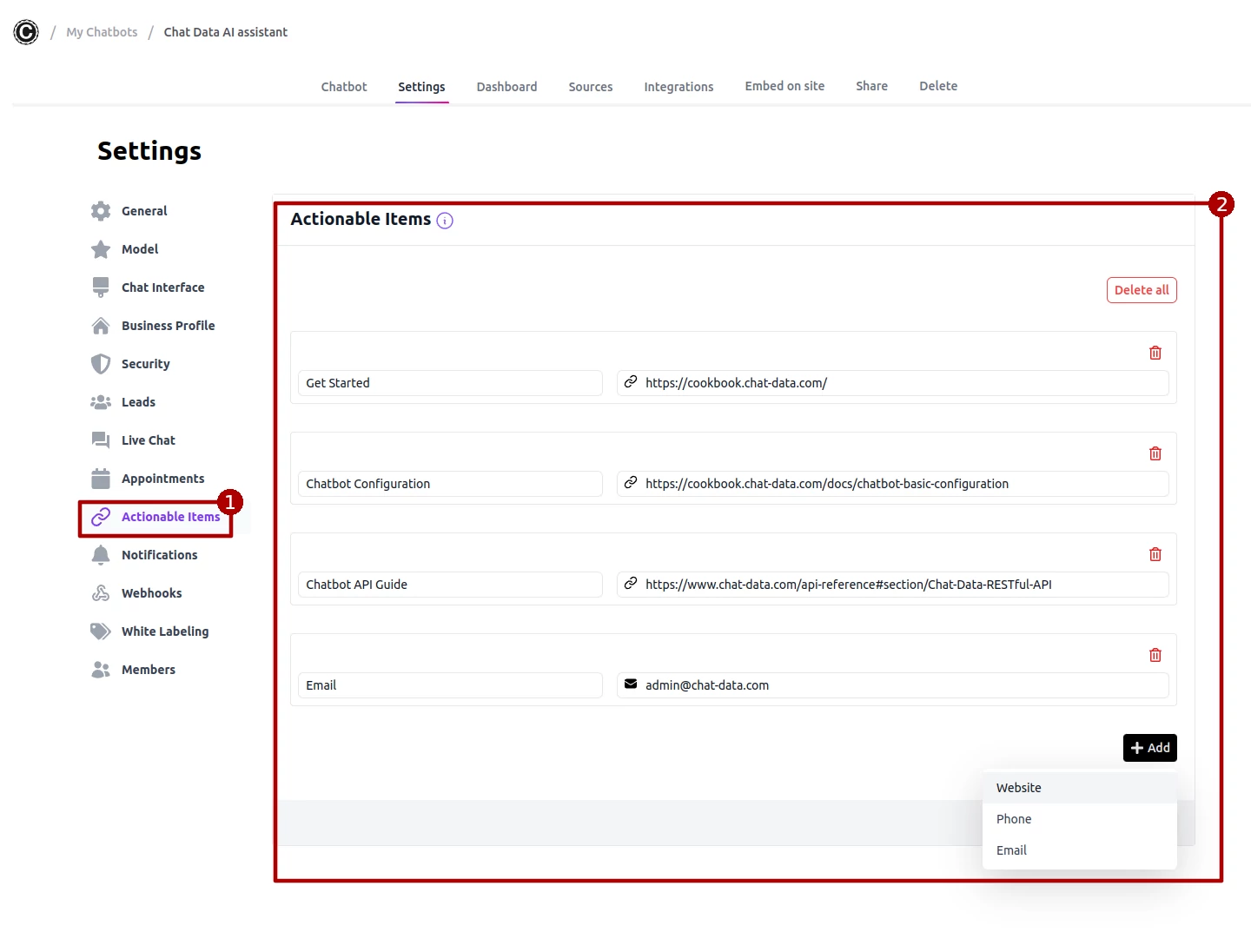Screen dimensions: 1251x952
Task: Click the Delete all button
Action: pyautogui.click(x=1142, y=290)
